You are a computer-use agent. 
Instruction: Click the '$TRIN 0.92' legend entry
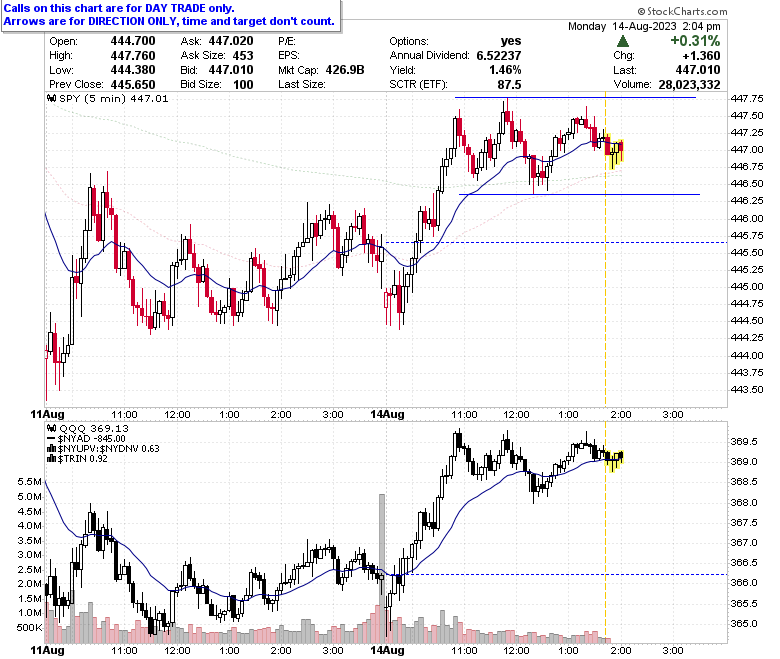pyautogui.click(x=83, y=459)
